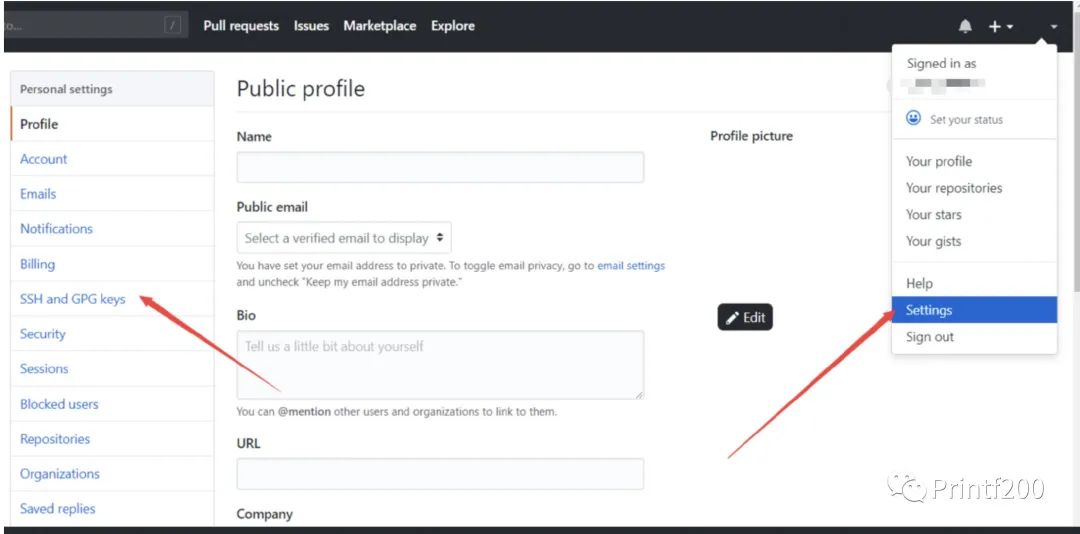Open the public email dropdown
Viewport: 1080px width, 534px height.
tap(344, 238)
